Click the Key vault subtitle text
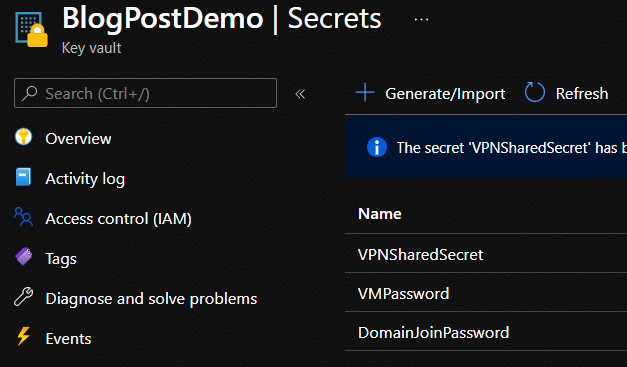 (x=91, y=48)
